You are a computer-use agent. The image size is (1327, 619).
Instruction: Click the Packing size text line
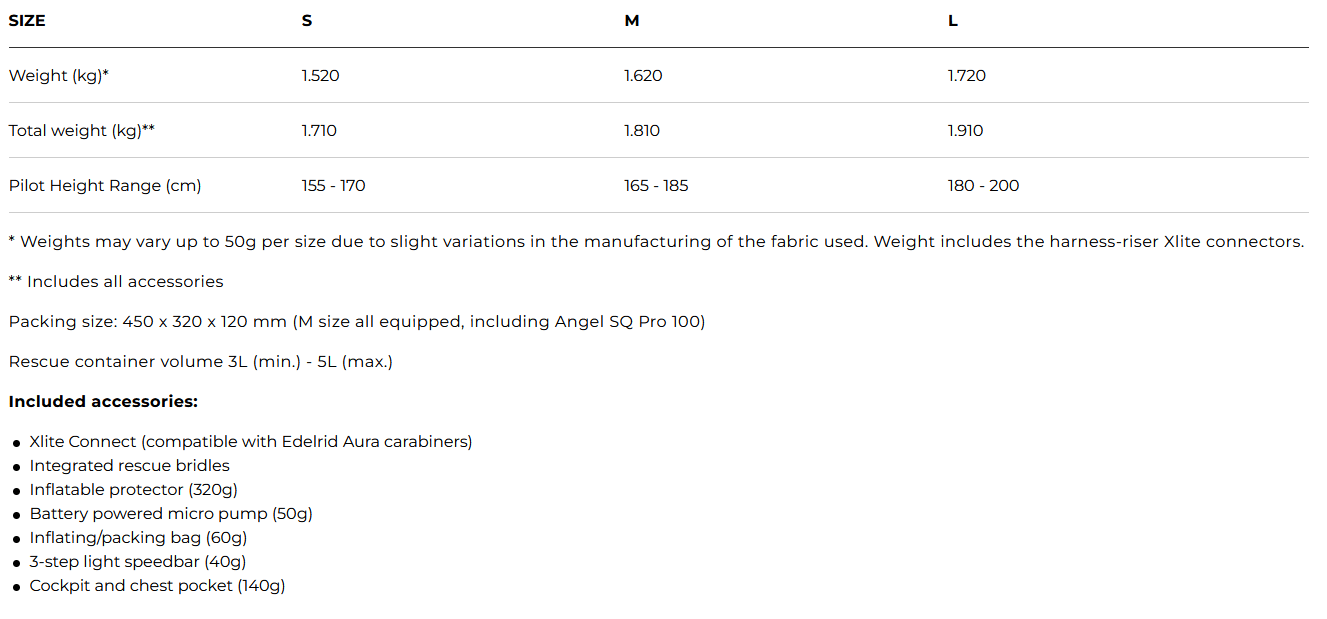[357, 321]
